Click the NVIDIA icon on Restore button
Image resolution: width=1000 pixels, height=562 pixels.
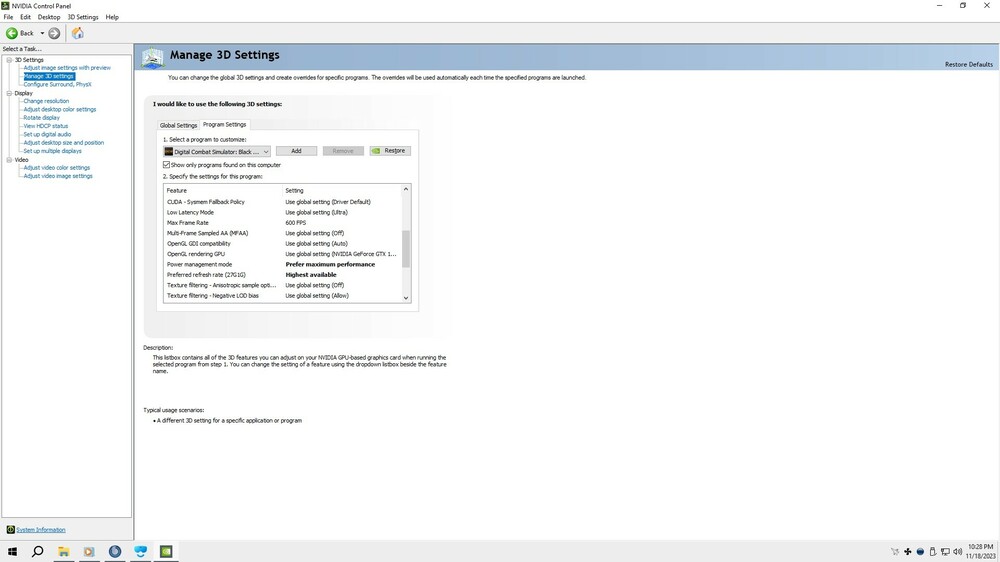pos(376,151)
